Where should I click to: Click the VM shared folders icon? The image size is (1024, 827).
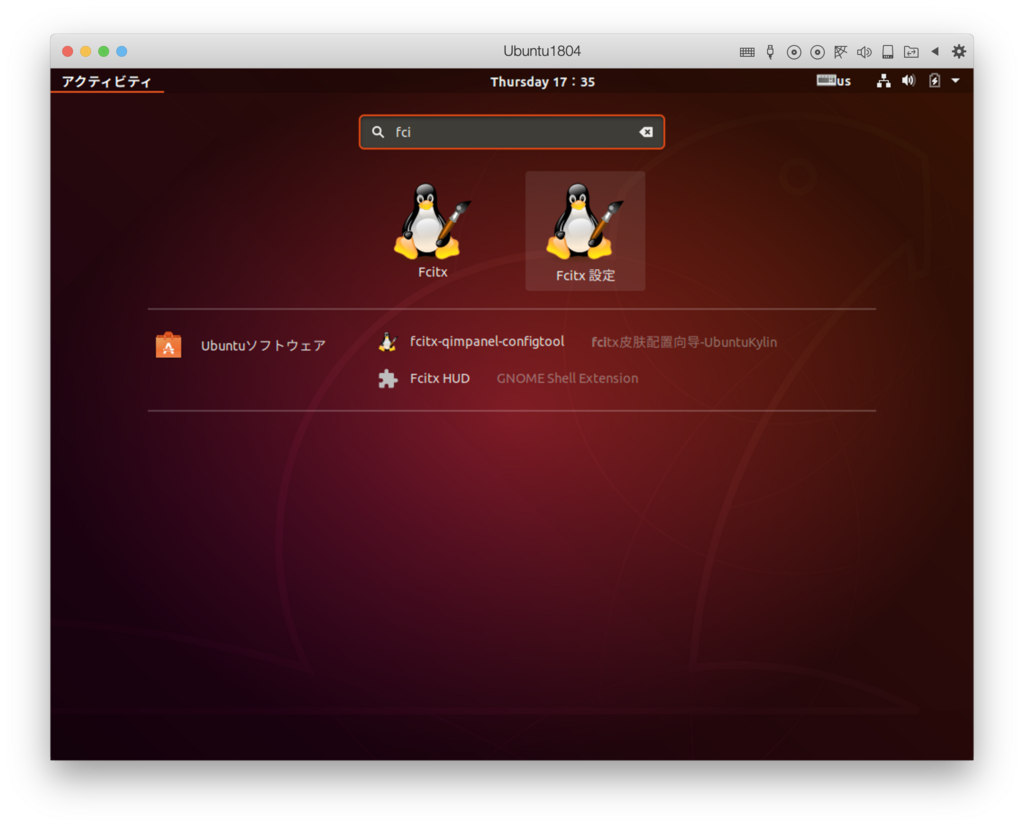(911, 52)
